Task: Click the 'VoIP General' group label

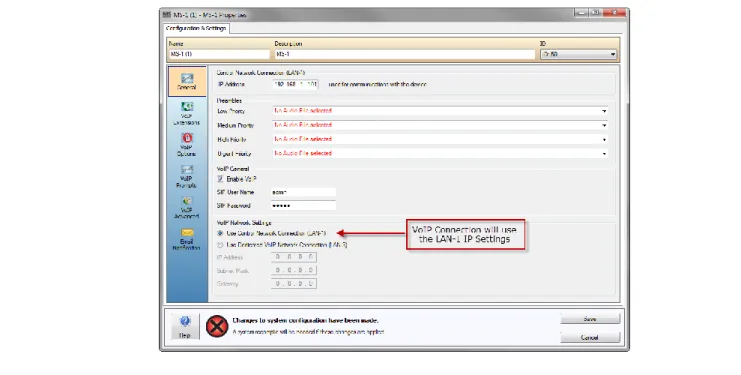Action: tap(233, 169)
